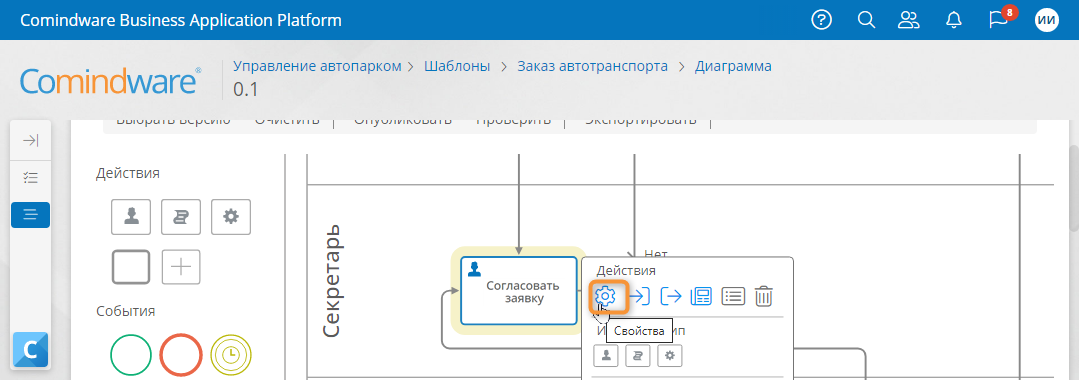1079x380 pixels.
Task: Pick the service task gear from palette
Action: pyautogui.click(x=231, y=217)
